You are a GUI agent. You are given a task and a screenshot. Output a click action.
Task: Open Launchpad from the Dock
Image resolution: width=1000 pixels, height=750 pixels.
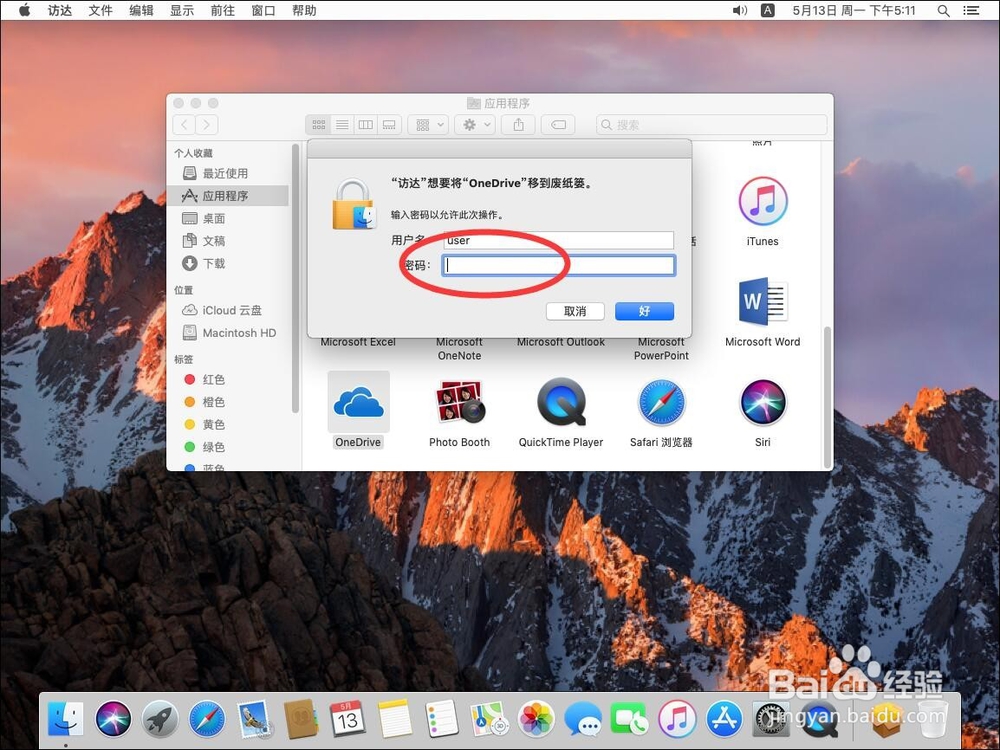tap(160, 719)
